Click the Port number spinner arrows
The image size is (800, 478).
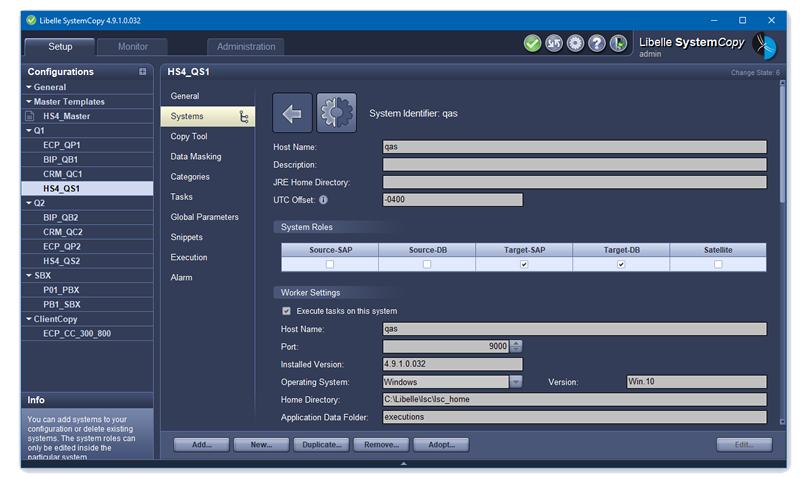coord(516,346)
